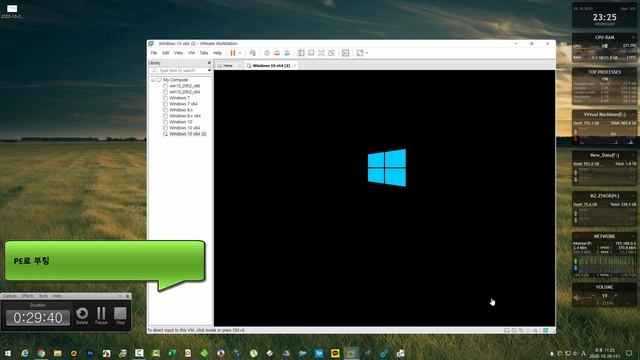
Task: Open Chrome from the taskbar
Action: (x=41, y=353)
